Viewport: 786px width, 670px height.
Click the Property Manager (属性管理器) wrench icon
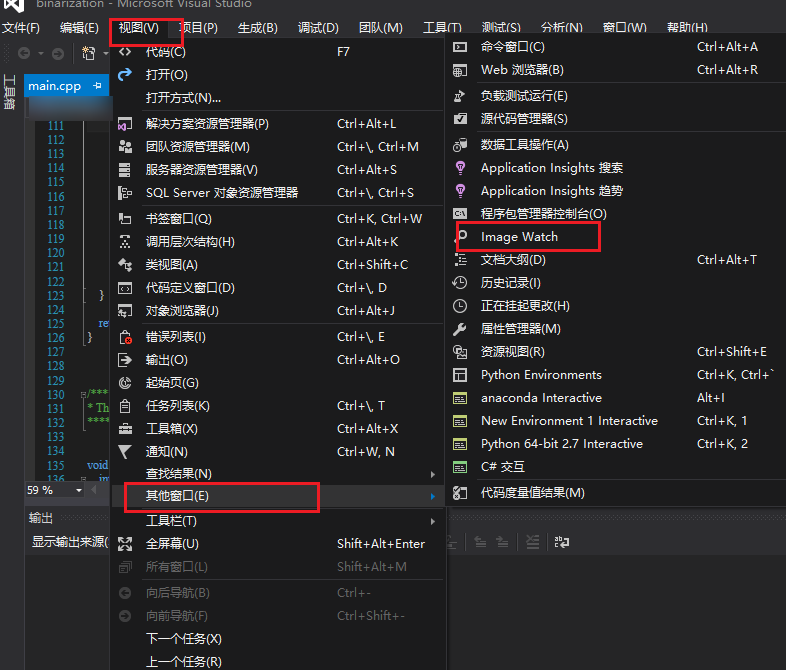coord(460,329)
